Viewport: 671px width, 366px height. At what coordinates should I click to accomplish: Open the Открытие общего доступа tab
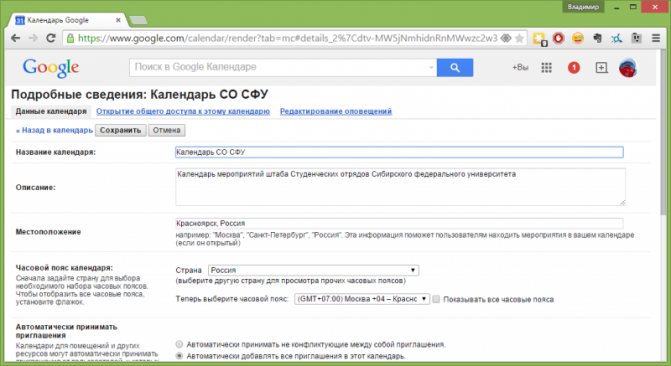point(183,111)
